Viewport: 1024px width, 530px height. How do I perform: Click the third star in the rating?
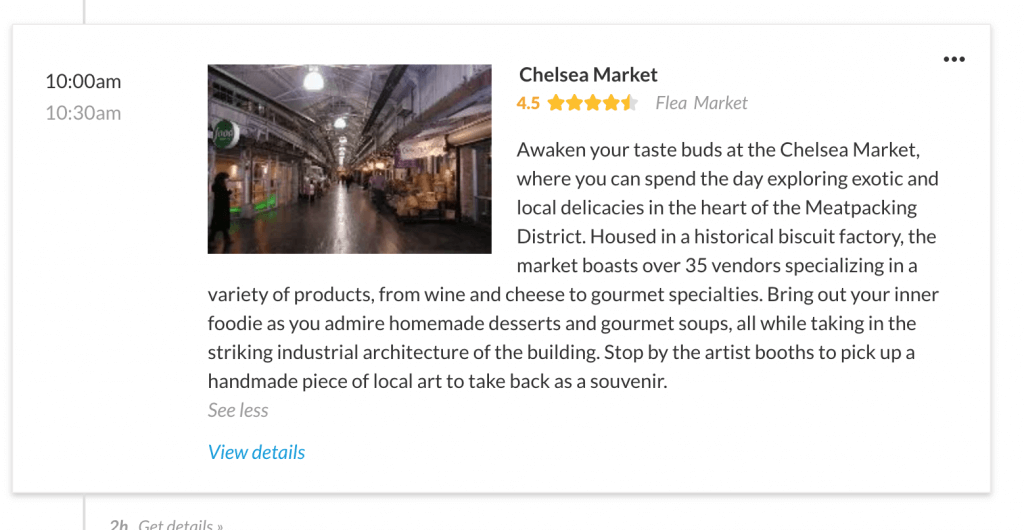click(593, 103)
